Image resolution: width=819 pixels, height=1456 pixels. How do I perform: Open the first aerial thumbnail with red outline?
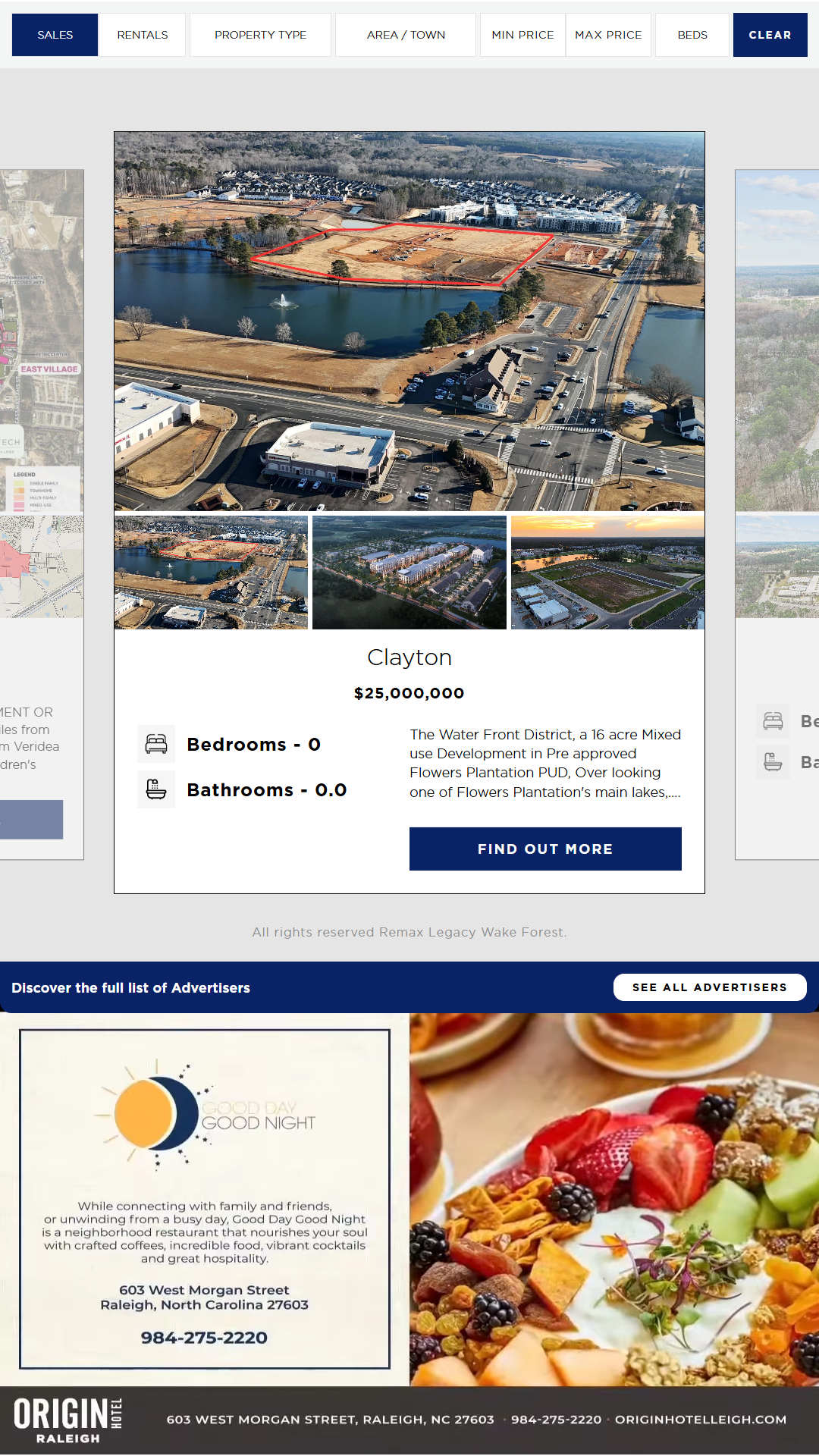click(211, 573)
